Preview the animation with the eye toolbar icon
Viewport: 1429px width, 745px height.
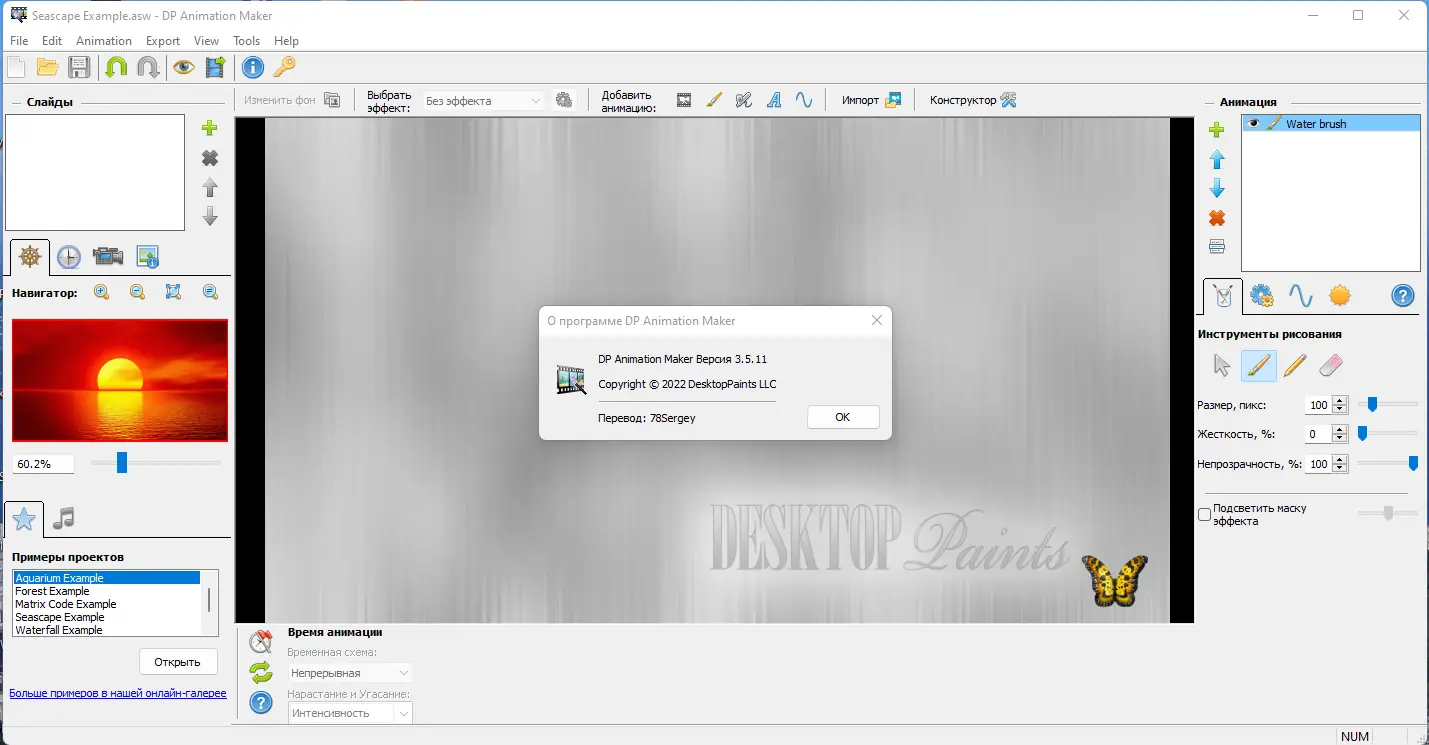183,67
